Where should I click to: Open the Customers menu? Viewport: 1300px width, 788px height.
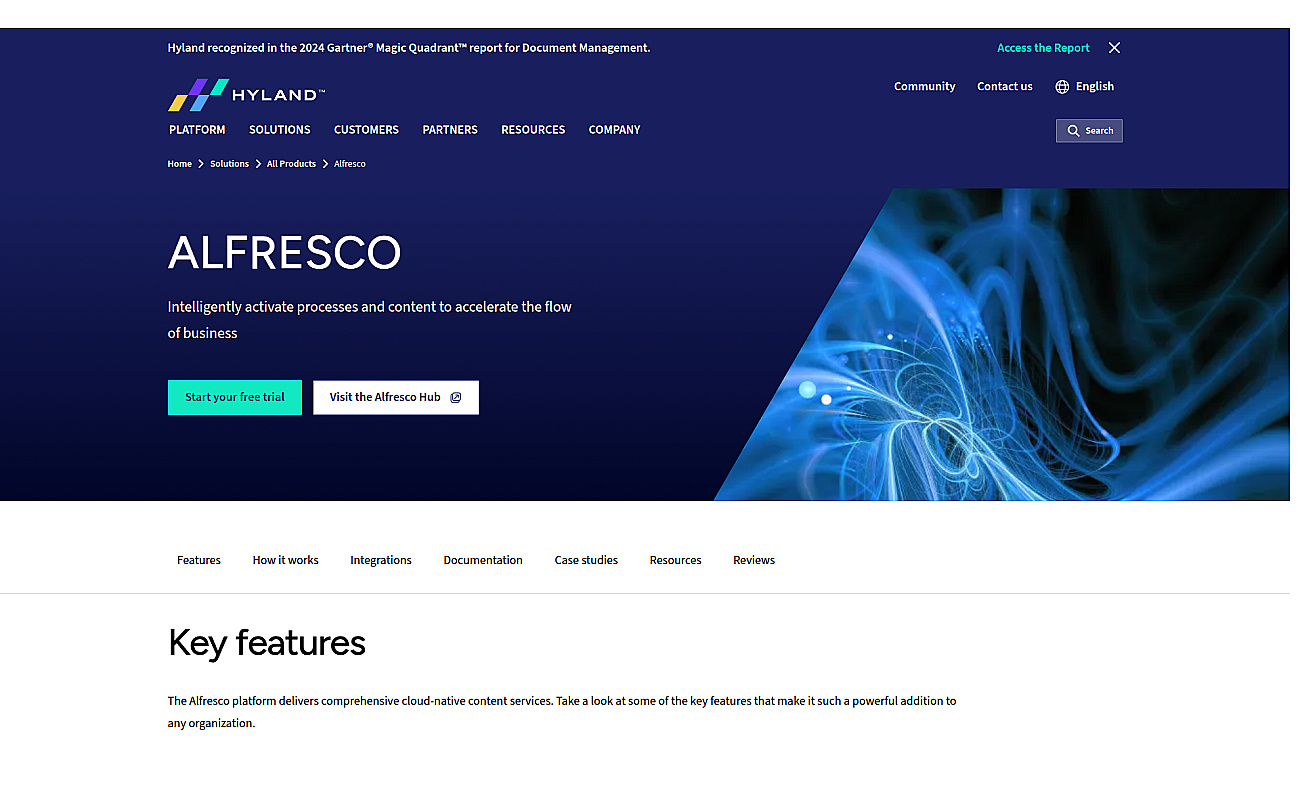click(x=366, y=130)
